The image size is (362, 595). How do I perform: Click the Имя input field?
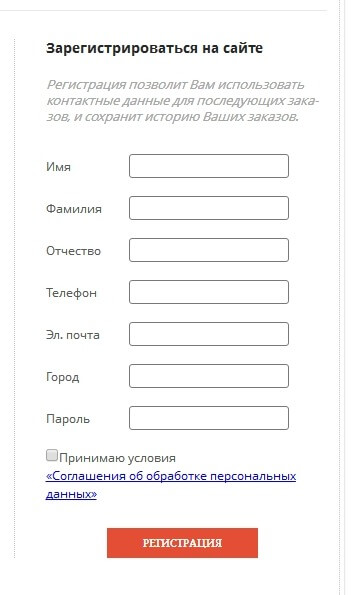[209, 166]
